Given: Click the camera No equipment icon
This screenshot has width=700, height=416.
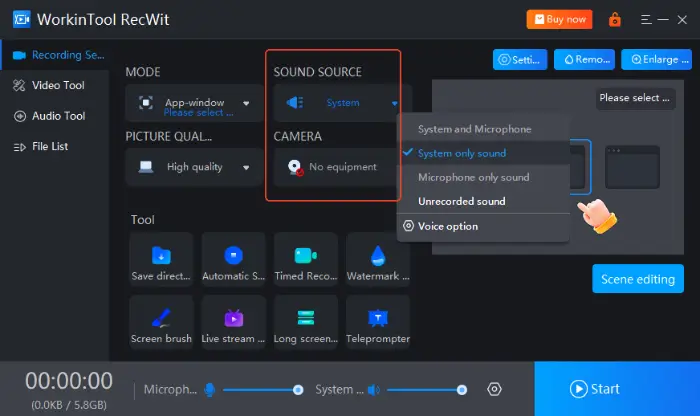Looking at the screenshot, I should (295, 167).
